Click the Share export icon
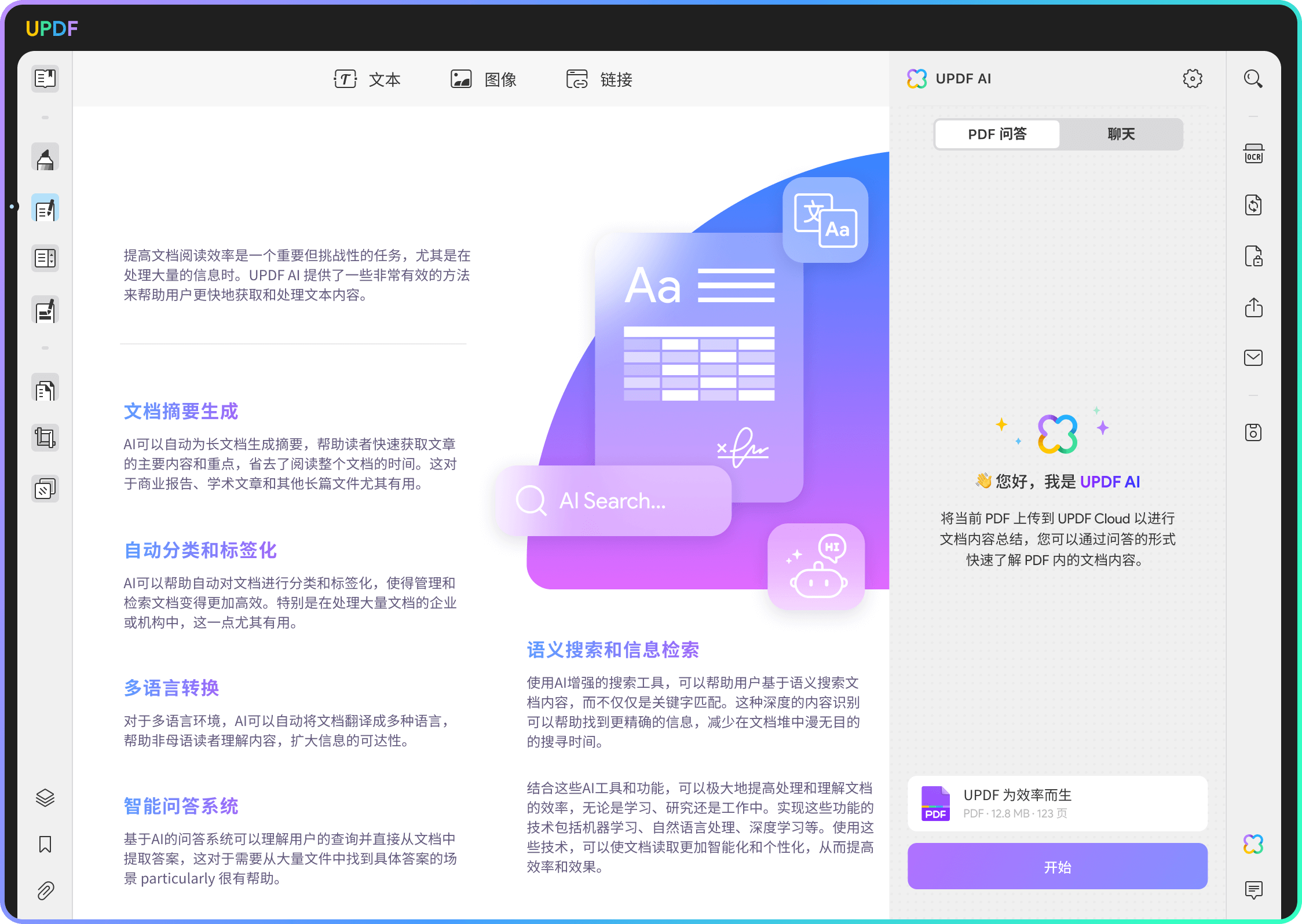 [1253, 307]
